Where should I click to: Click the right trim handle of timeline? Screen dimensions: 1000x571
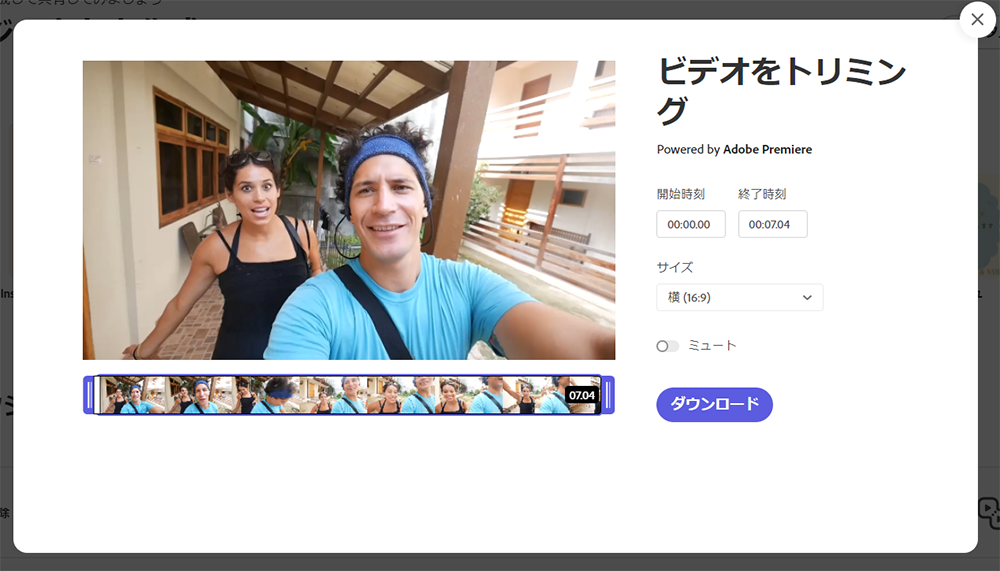point(608,395)
